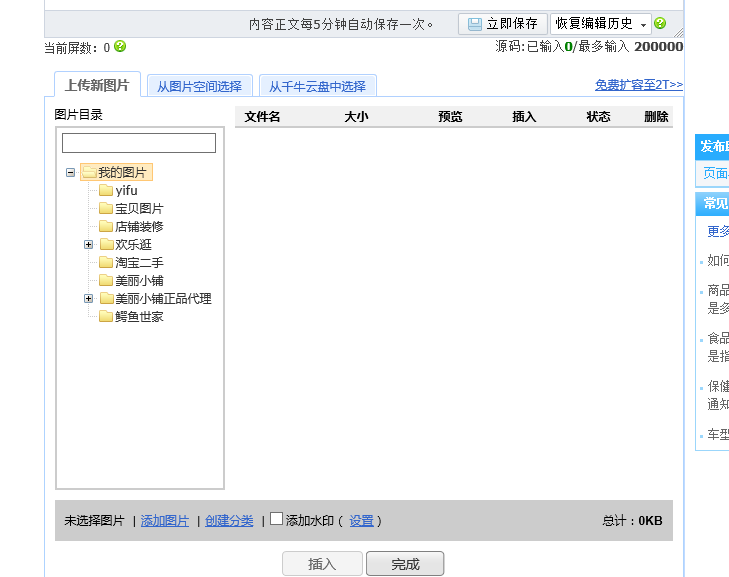Click the 鳄鱼世家 folder icon

106,316
